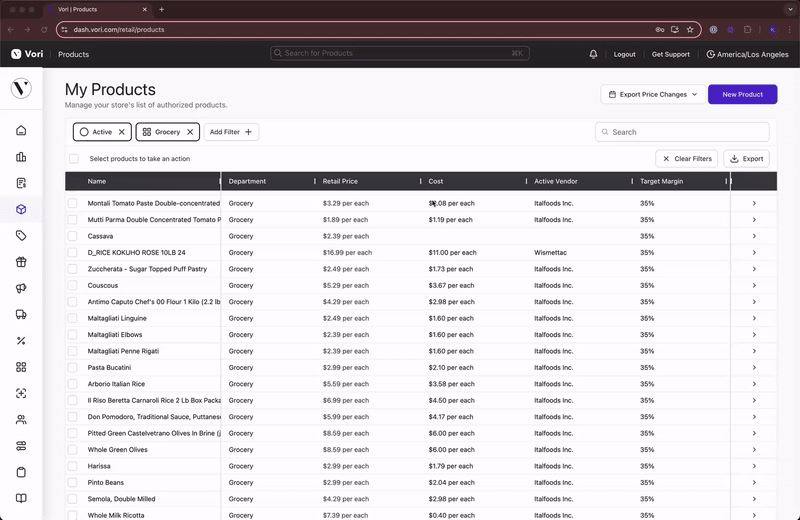This screenshot has width=800, height=520.
Task: Open the Products breadcrumb in top bar
Action: (x=73, y=54)
